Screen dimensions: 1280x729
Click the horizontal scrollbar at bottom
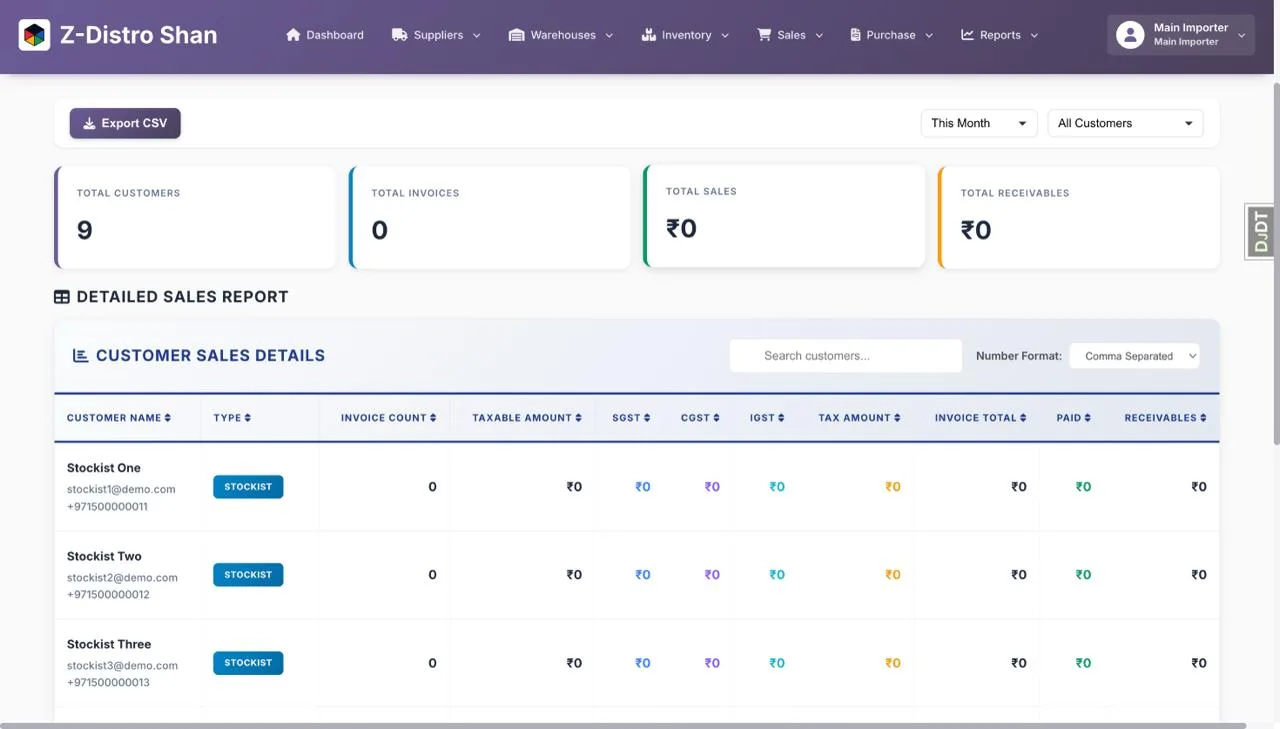click(624, 725)
